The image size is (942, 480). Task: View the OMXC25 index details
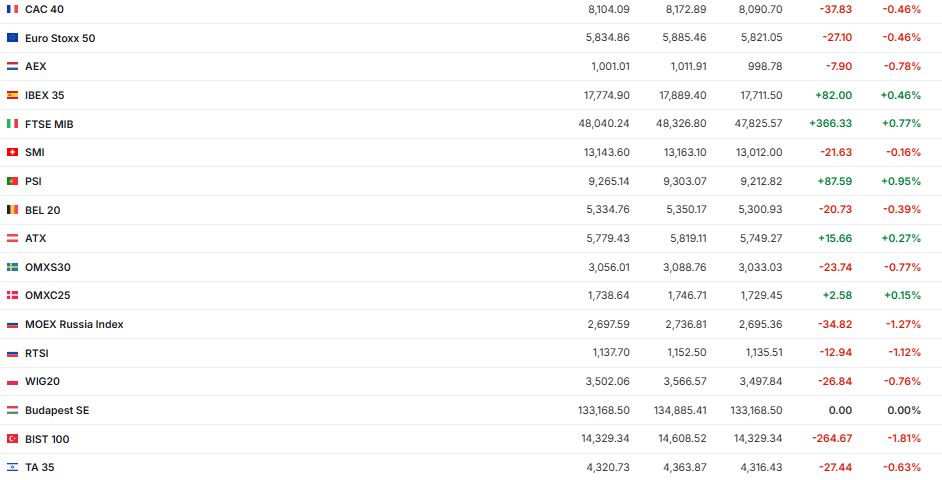[x=47, y=295]
